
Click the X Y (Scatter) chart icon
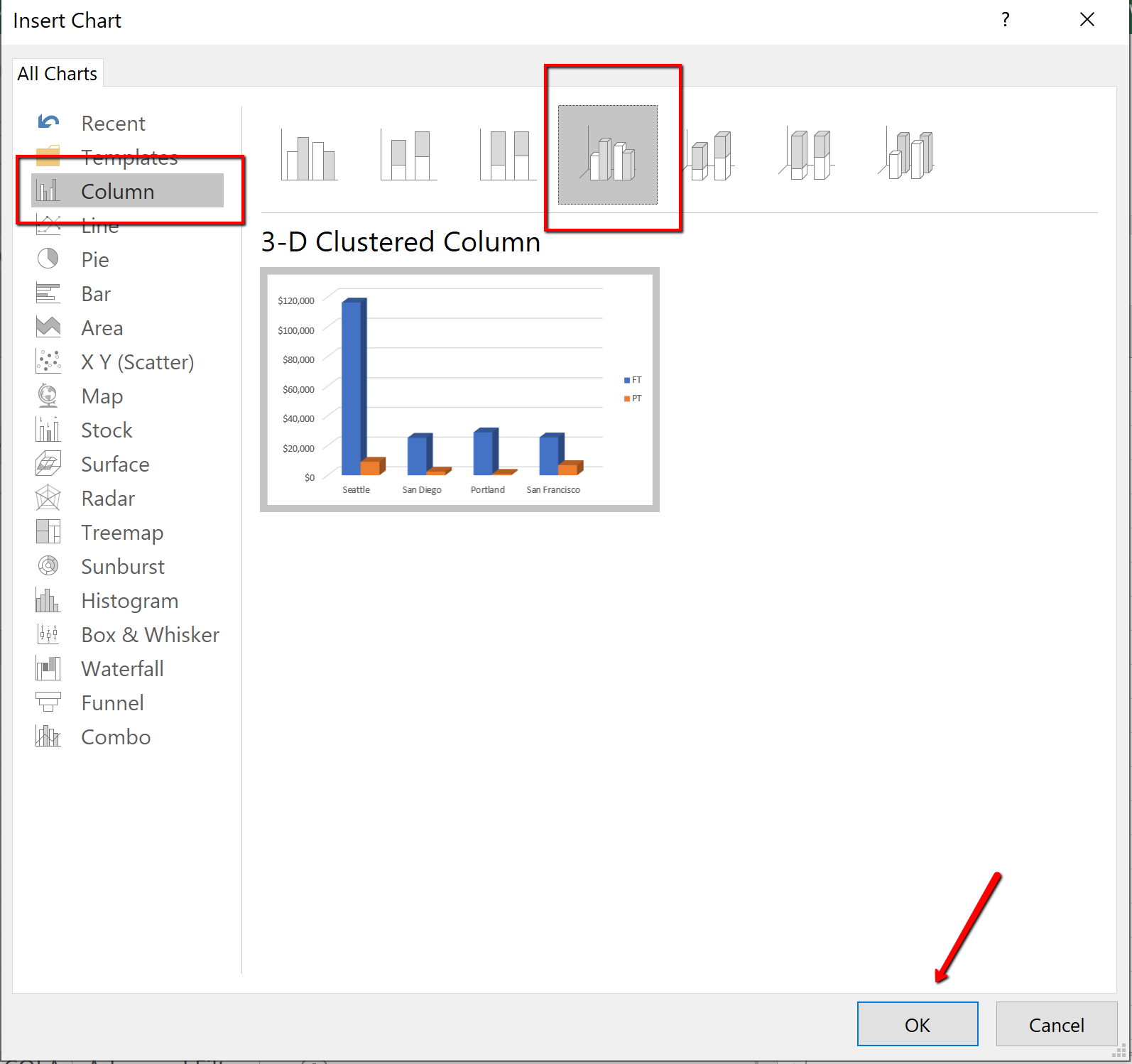point(48,362)
